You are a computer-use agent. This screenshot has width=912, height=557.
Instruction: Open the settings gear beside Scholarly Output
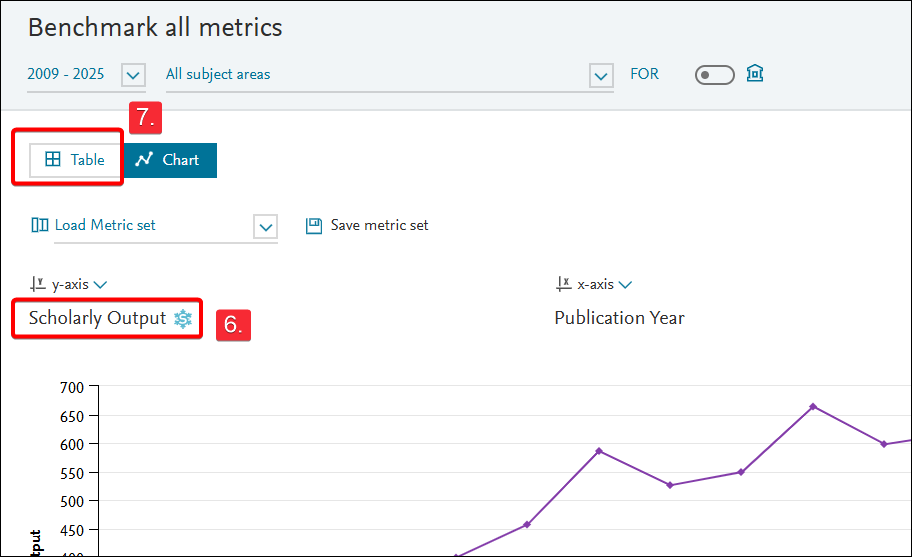183,319
